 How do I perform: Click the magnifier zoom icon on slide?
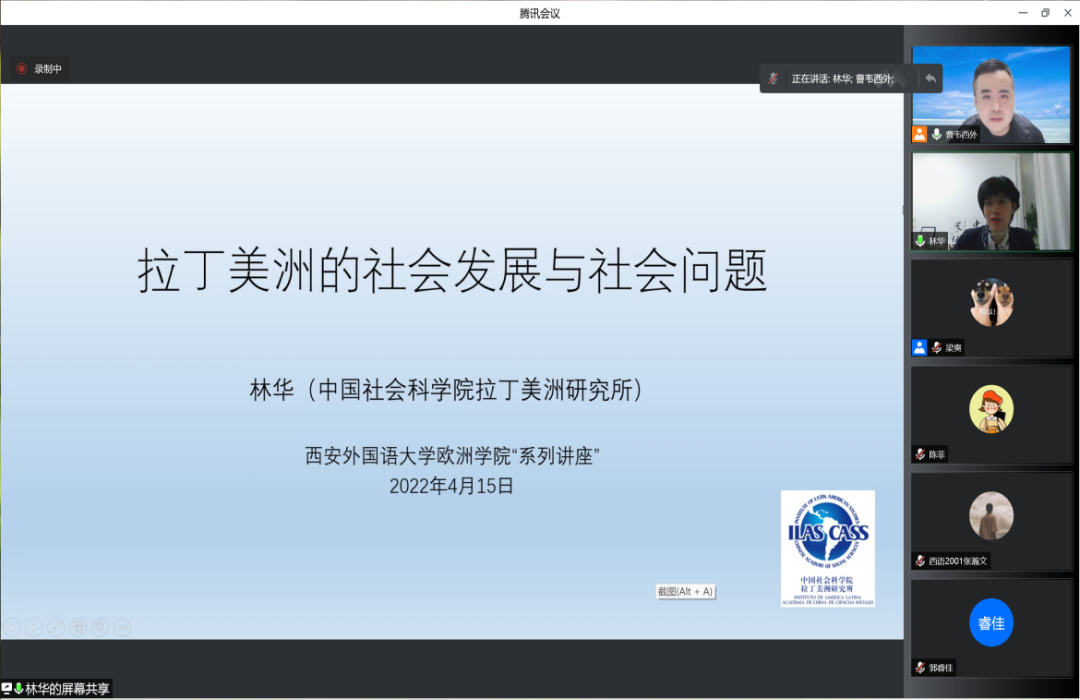pos(100,627)
